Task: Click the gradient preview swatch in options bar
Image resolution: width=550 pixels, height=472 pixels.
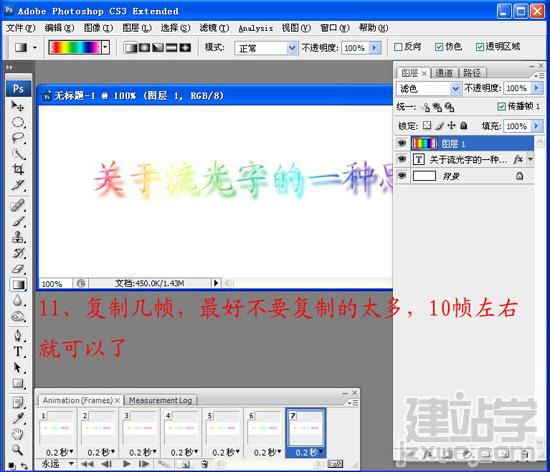Action: 75,47
